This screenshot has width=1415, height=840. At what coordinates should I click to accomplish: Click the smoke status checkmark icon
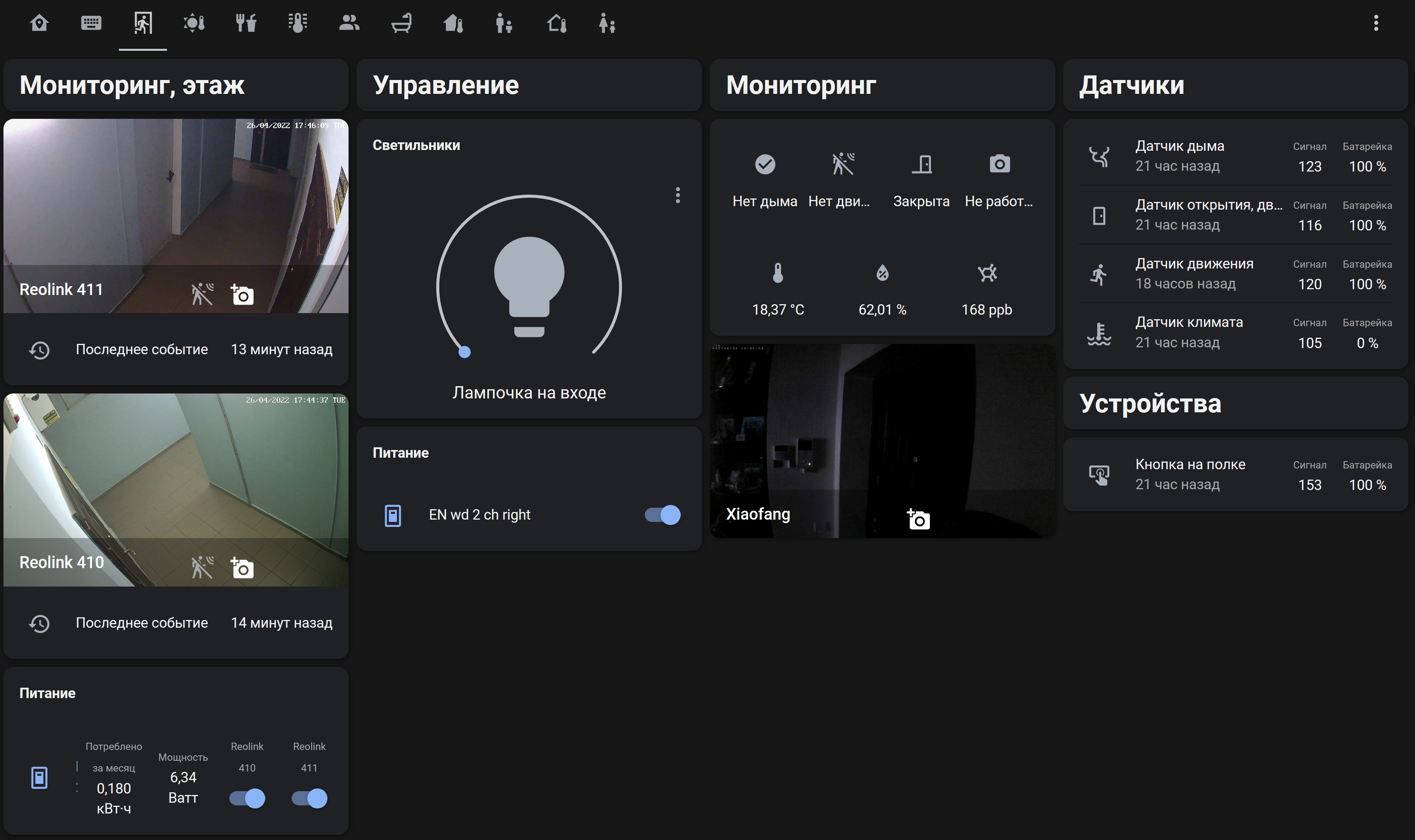764,164
